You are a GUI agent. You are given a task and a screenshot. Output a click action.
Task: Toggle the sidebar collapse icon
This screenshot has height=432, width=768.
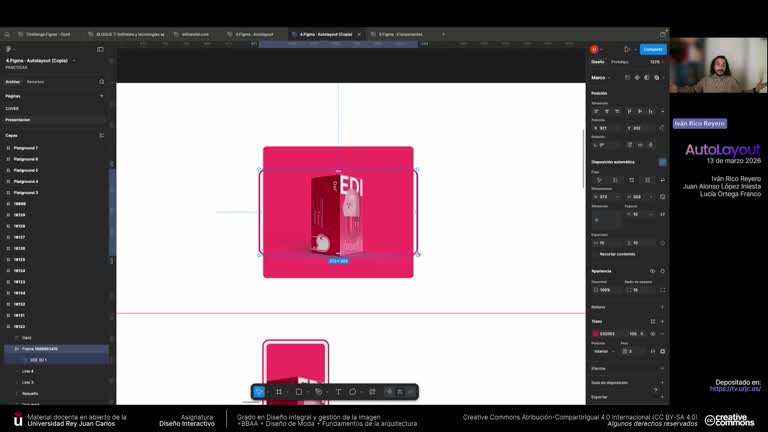point(100,49)
